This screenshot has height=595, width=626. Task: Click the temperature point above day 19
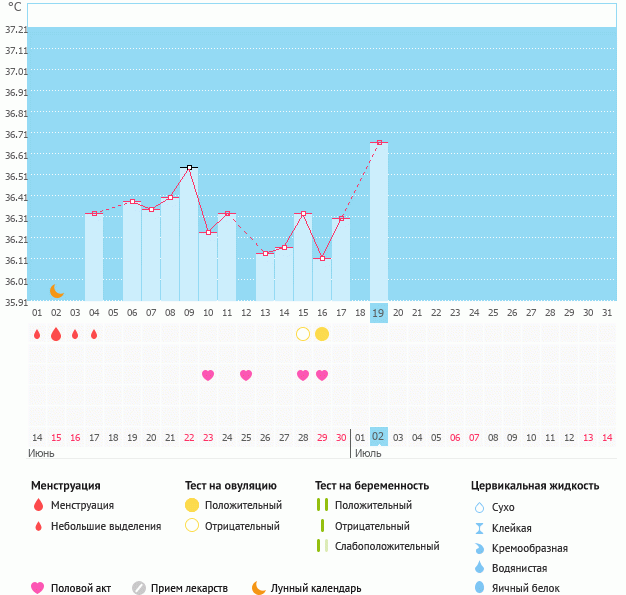coord(379,143)
